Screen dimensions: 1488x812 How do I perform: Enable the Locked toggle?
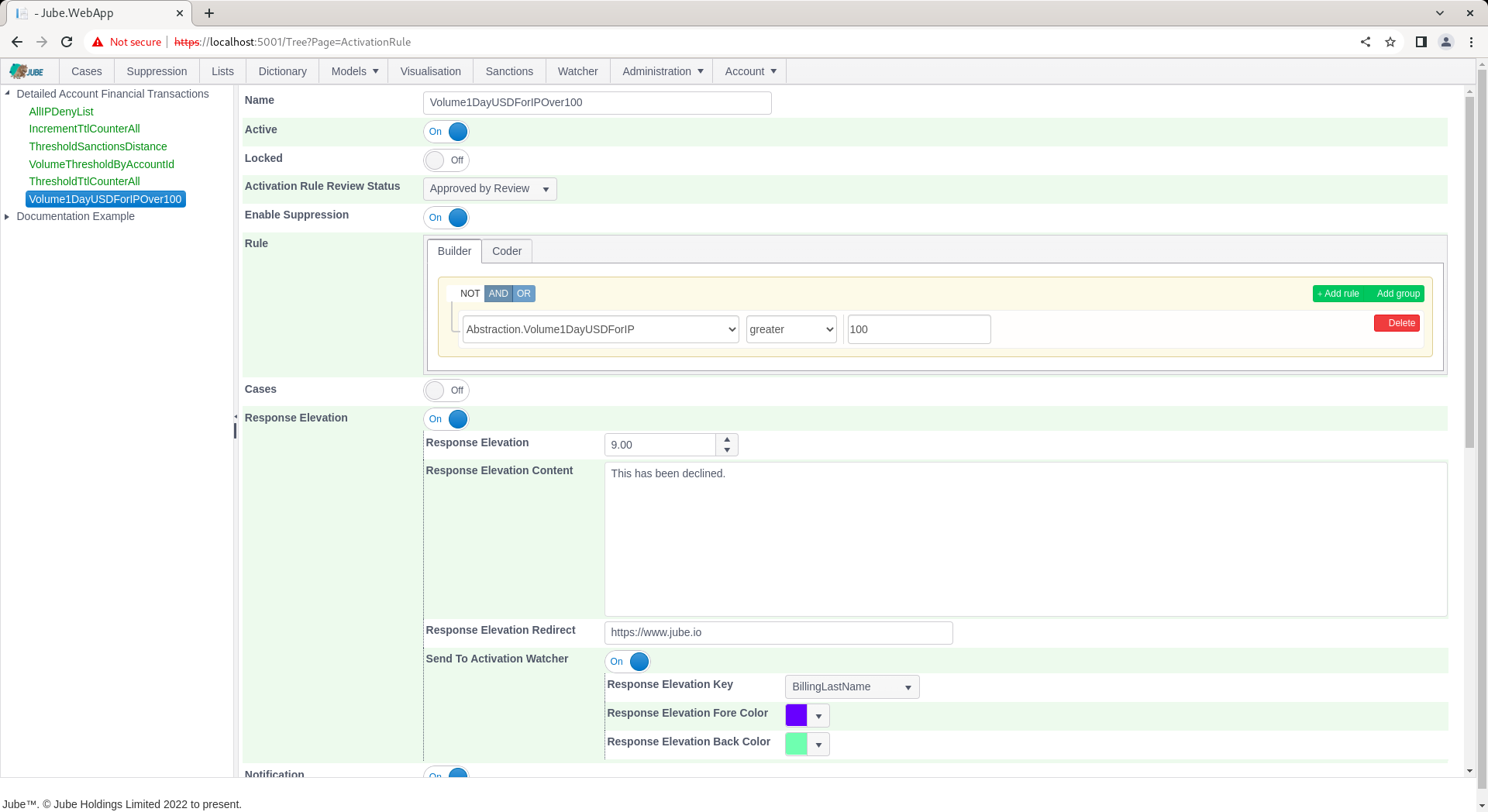pyautogui.click(x=446, y=160)
